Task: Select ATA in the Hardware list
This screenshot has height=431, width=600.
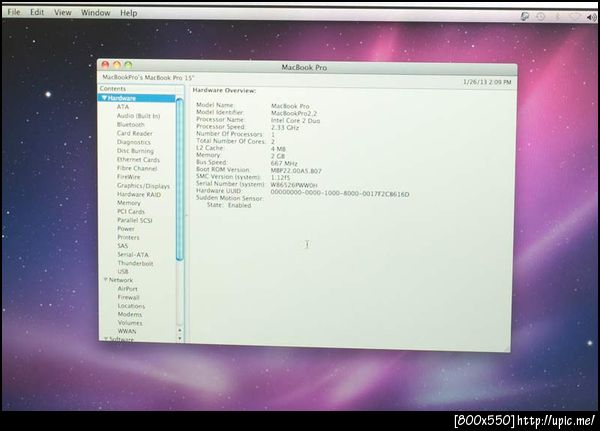Action: tap(123, 107)
